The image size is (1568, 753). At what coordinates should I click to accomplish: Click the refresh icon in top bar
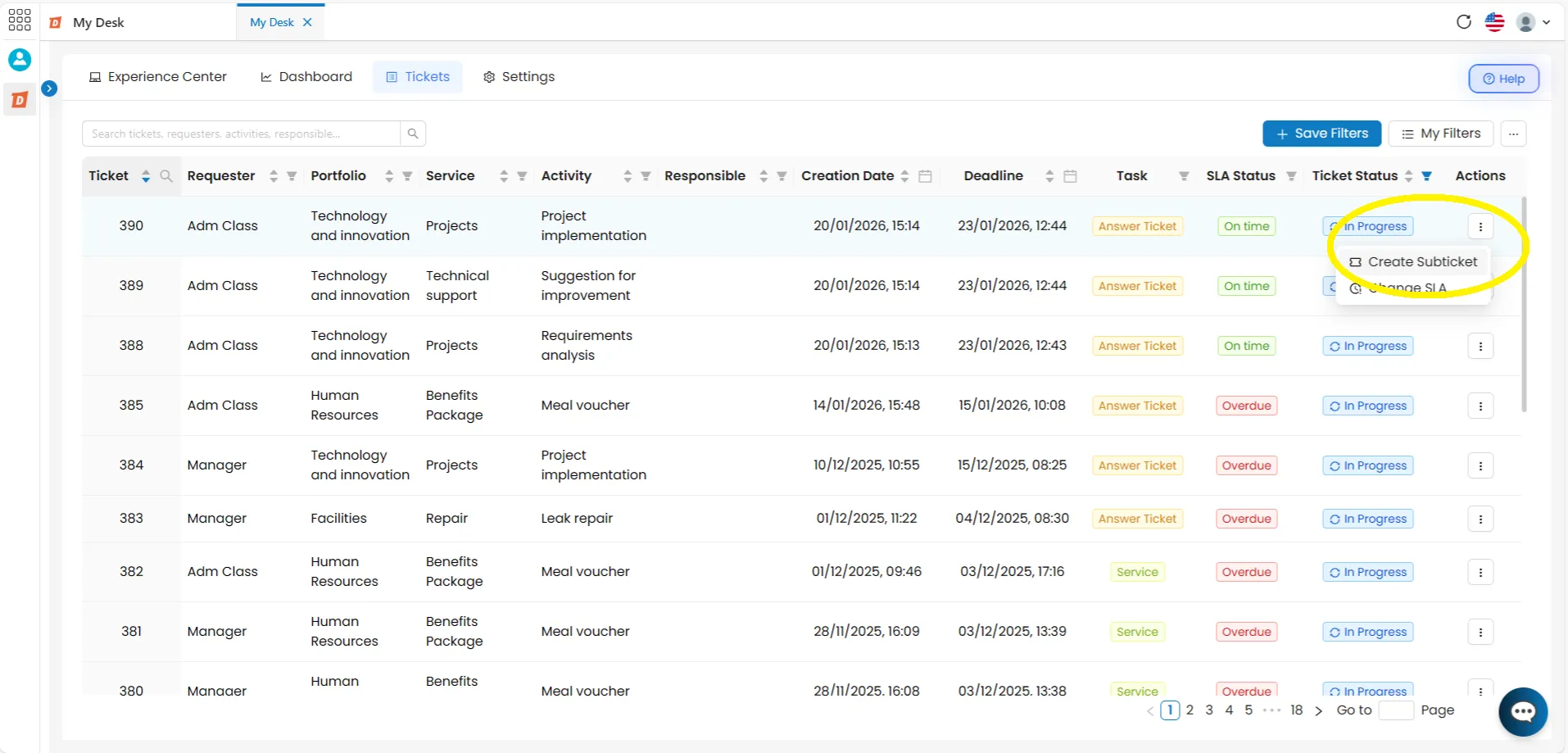click(1464, 22)
